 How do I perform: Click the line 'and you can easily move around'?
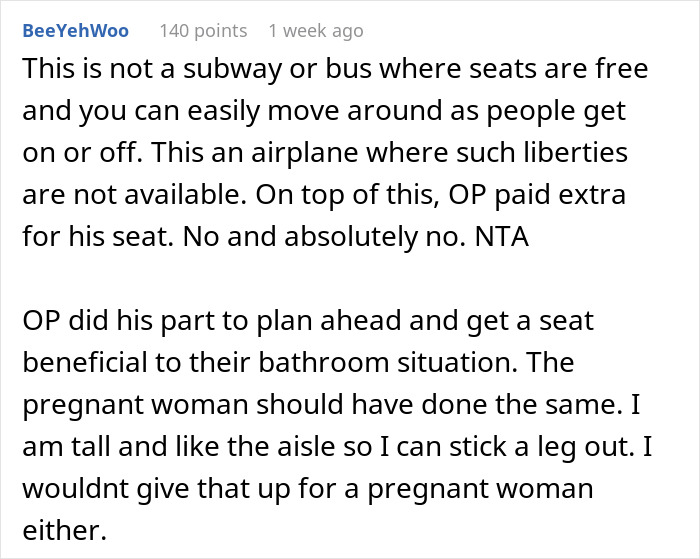[x=324, y=111]
